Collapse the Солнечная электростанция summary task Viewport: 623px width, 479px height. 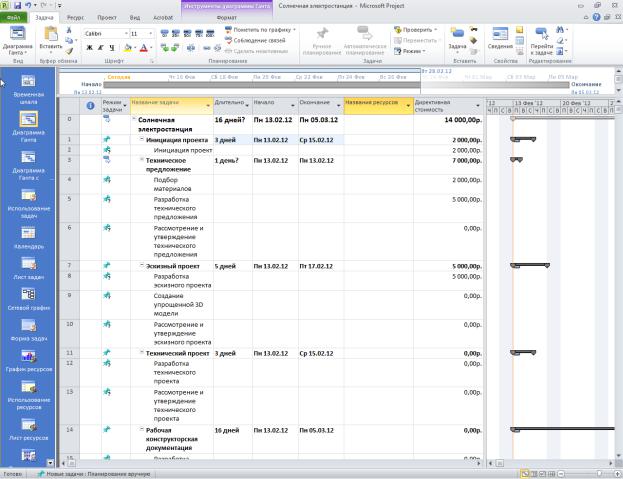pos(134,119)
